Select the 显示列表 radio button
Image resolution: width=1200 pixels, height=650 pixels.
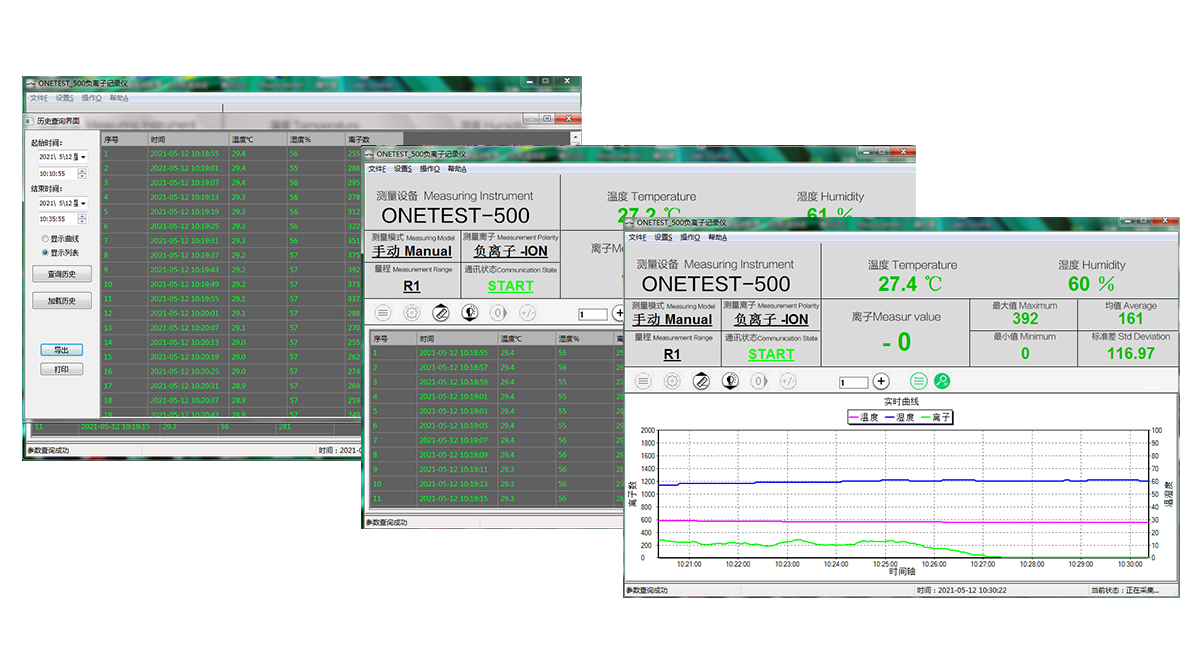[x=45, y=253]
